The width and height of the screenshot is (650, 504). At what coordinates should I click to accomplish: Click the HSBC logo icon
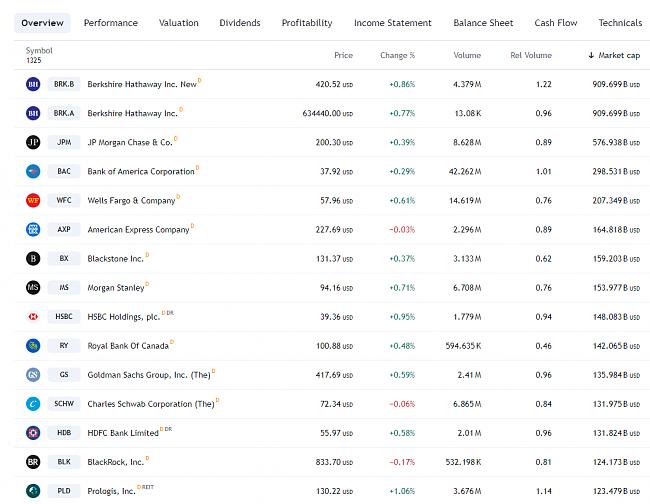[x=33, y=316]
